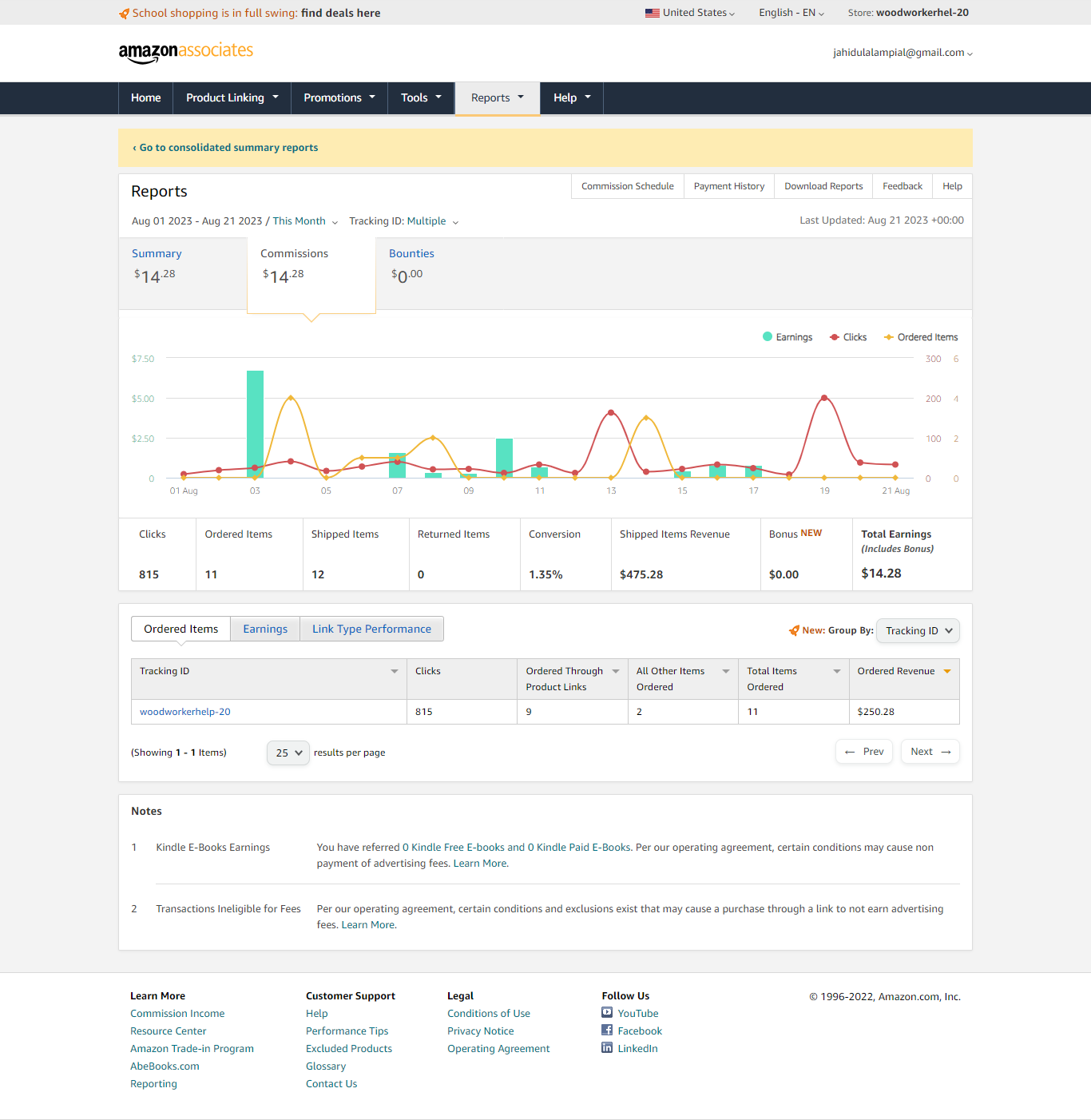Go to consolidated summary reports
This screenshot has width=1091, height=1120.
pyautogui.click(x=225, y=148)
